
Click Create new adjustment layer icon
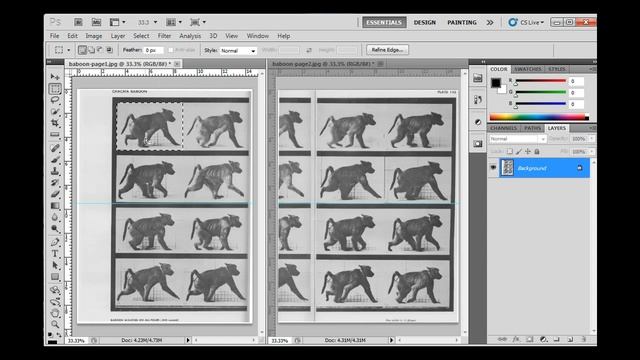[543, 339]
